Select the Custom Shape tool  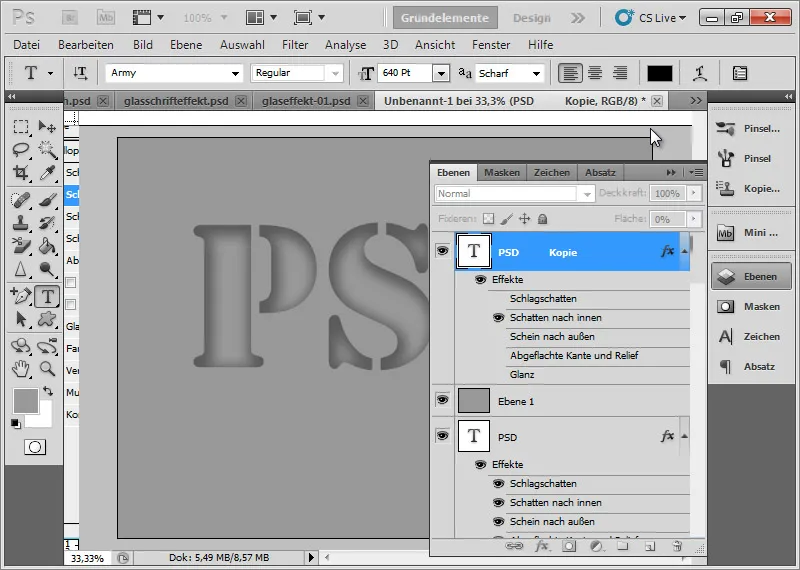47,319
